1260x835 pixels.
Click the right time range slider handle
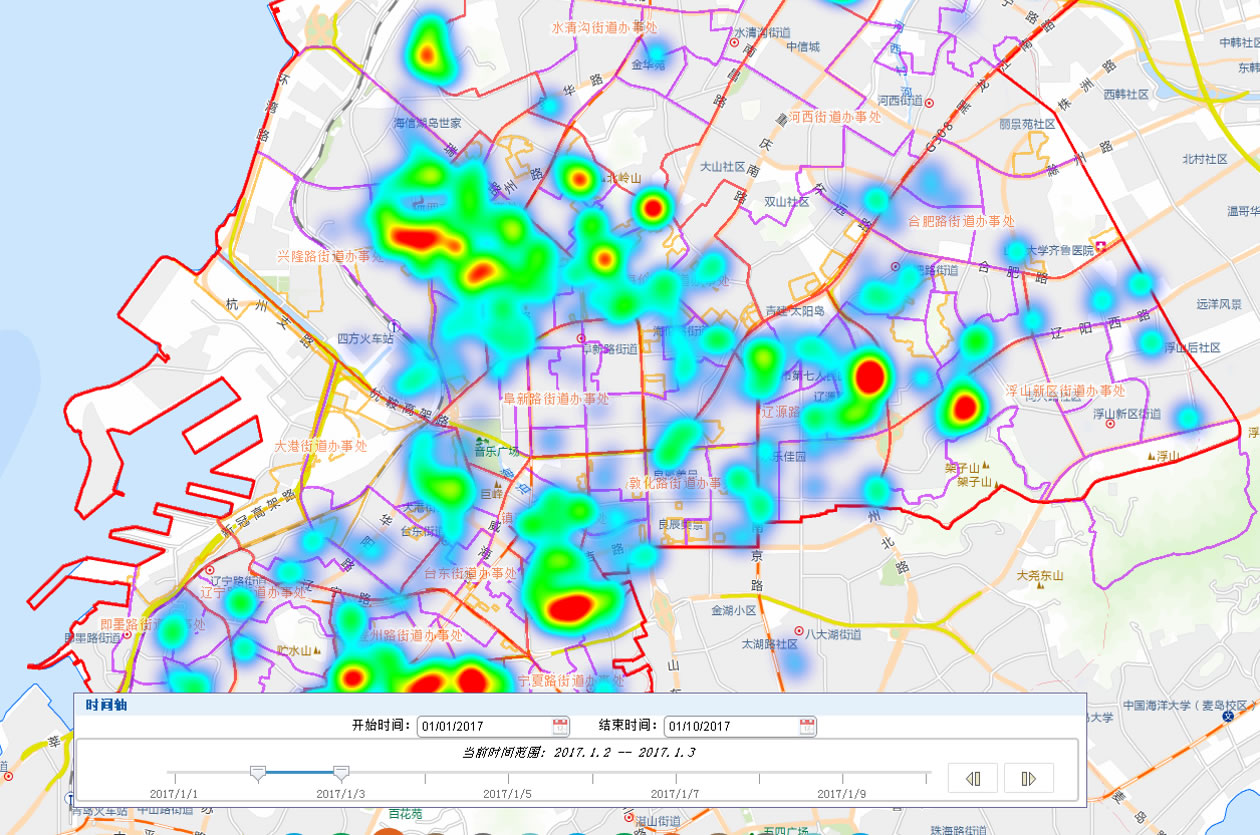click(341, 772)
